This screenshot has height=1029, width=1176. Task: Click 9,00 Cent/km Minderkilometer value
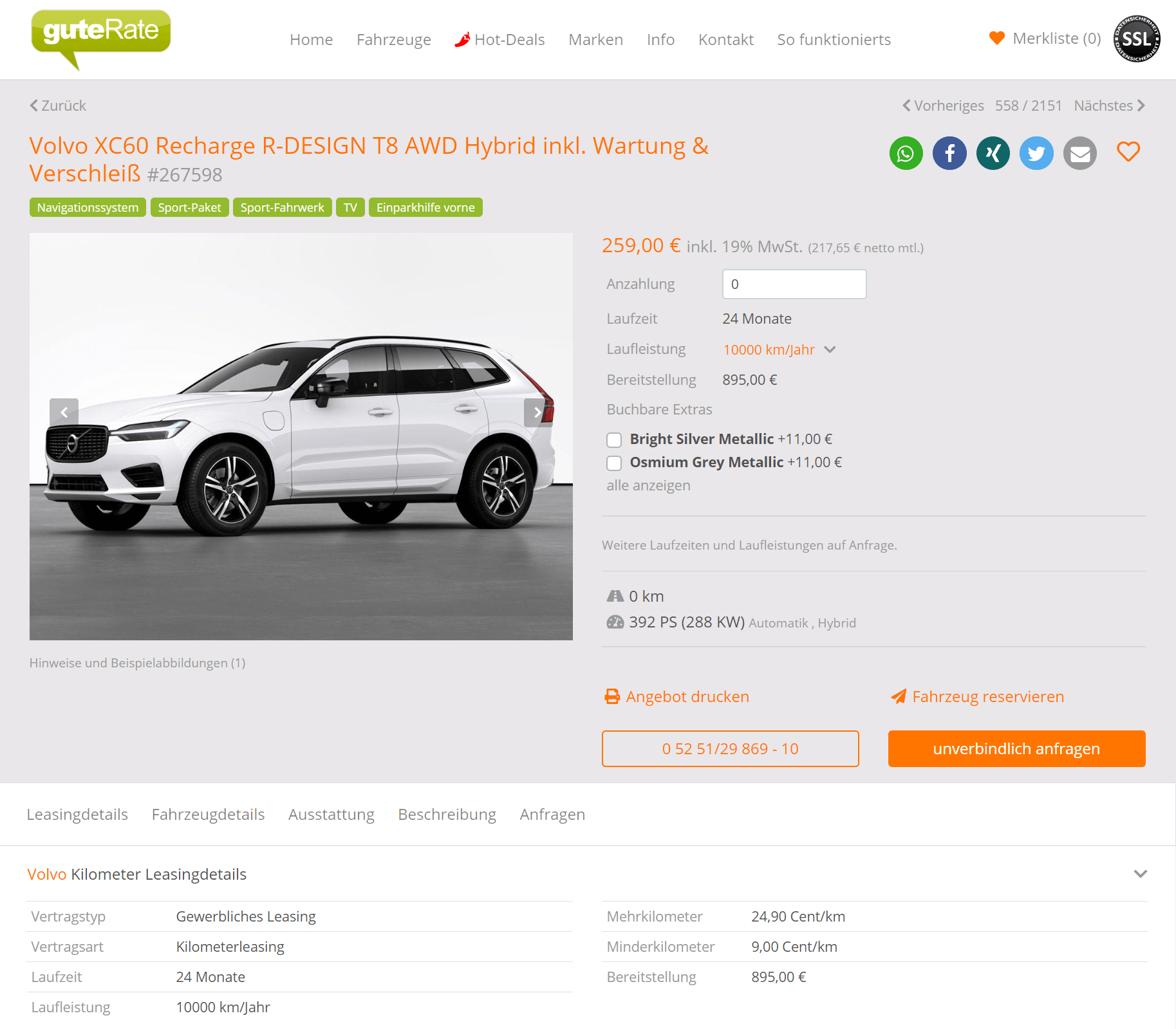794,947
